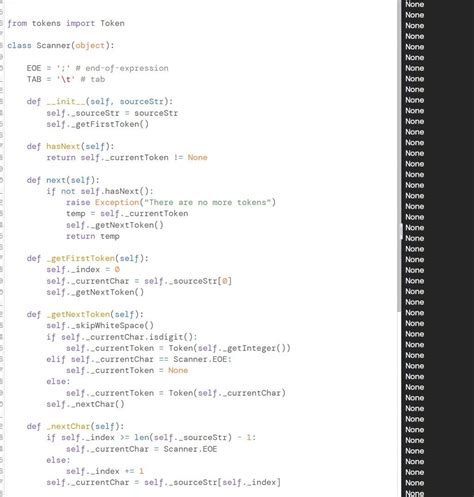Click the 'self._index += 1' line
Image resolution: width=474 pixels, height=497 pixels.
(105, 471)
